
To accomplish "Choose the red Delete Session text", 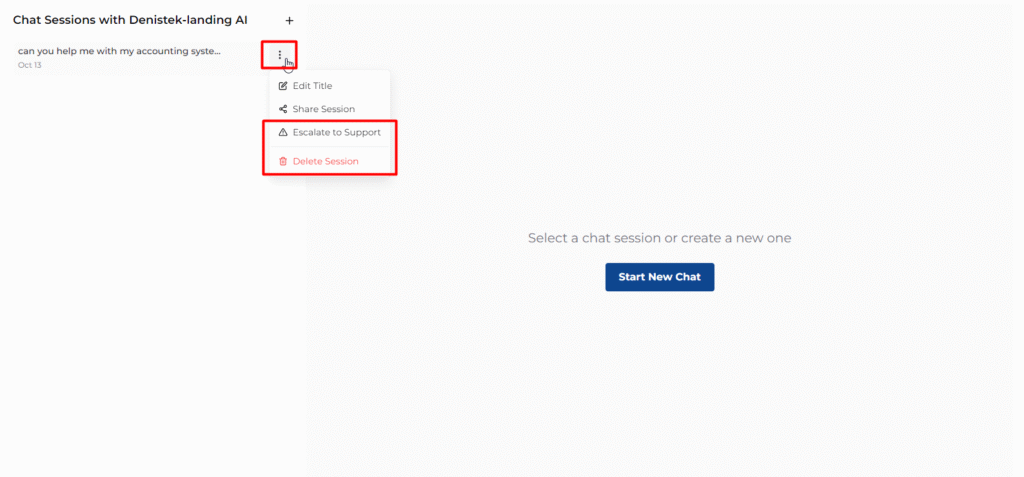I will [325, 161].
